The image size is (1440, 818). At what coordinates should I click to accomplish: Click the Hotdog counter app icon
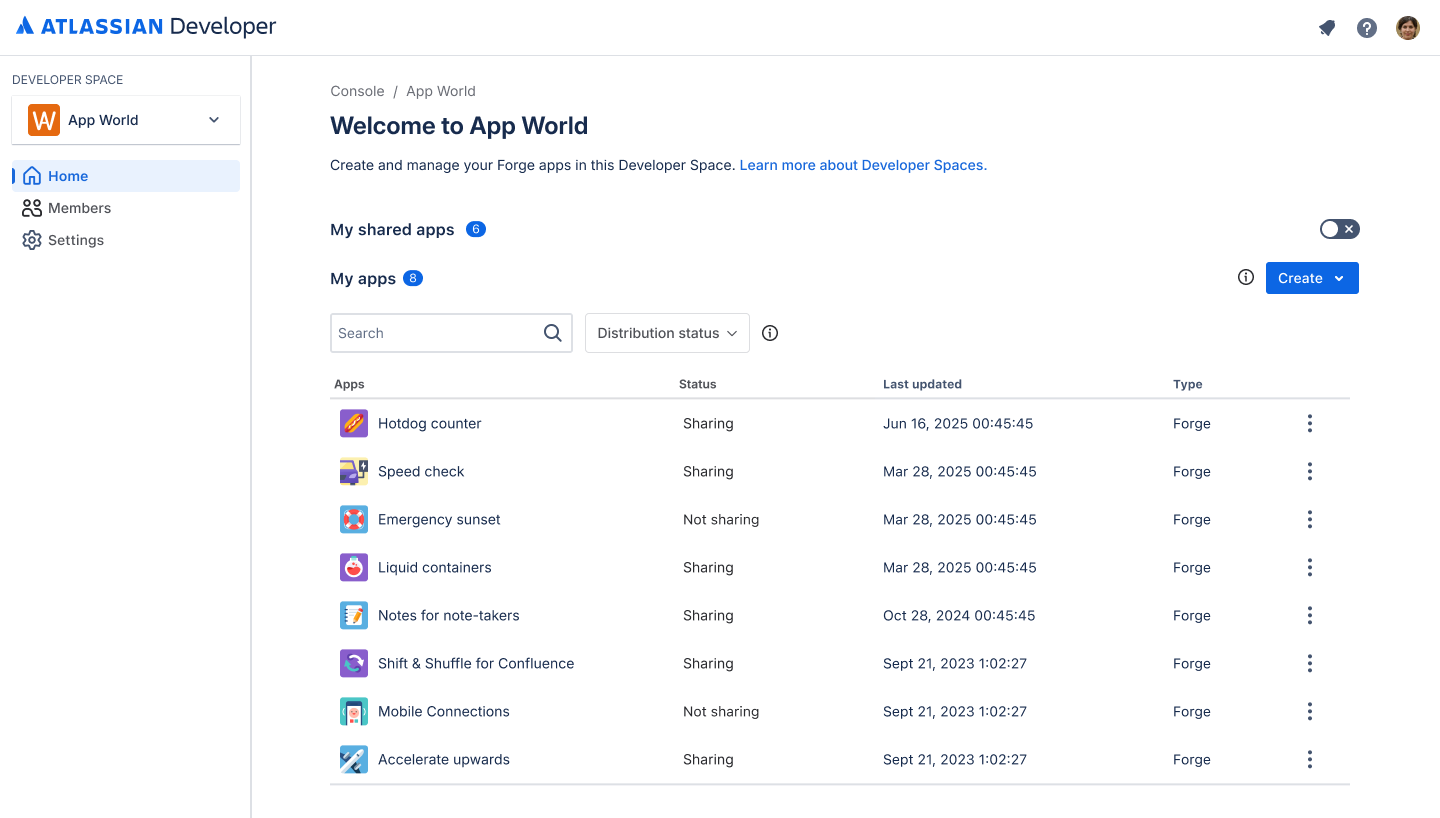click(x=354, y=423)
